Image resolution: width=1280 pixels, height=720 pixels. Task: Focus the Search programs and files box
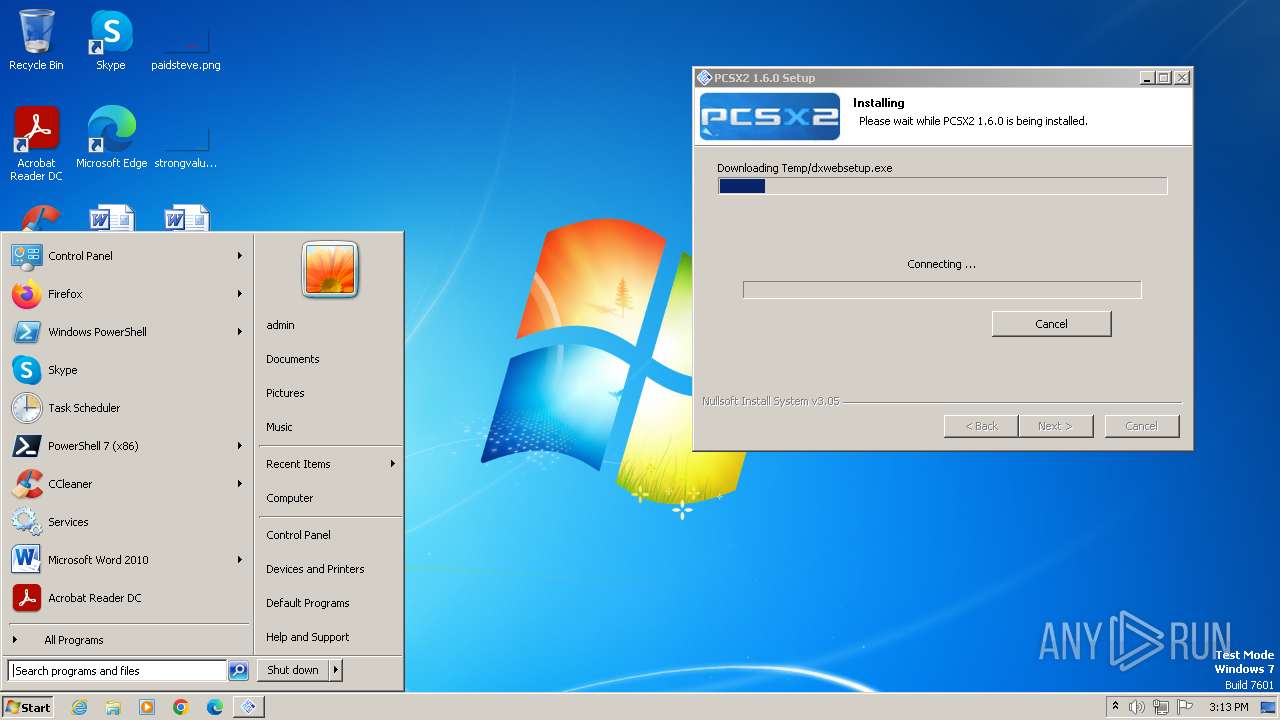[117, 671]
